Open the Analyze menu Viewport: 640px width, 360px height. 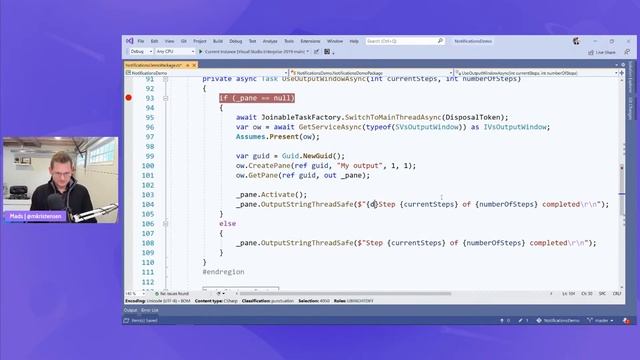click(x=270, y=41)
